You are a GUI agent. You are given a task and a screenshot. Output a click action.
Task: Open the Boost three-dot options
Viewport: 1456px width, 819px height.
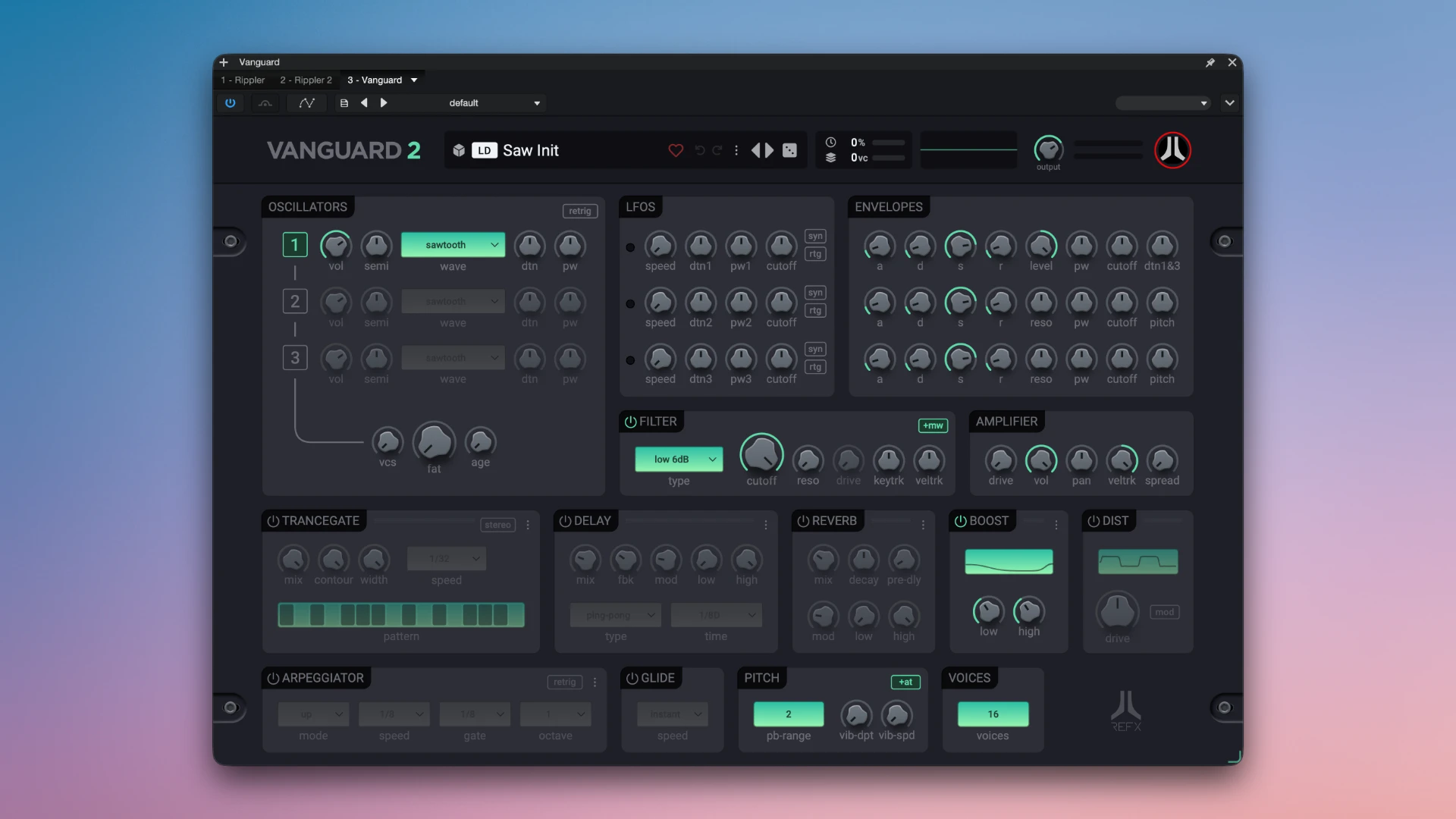tap(1056, 525)
